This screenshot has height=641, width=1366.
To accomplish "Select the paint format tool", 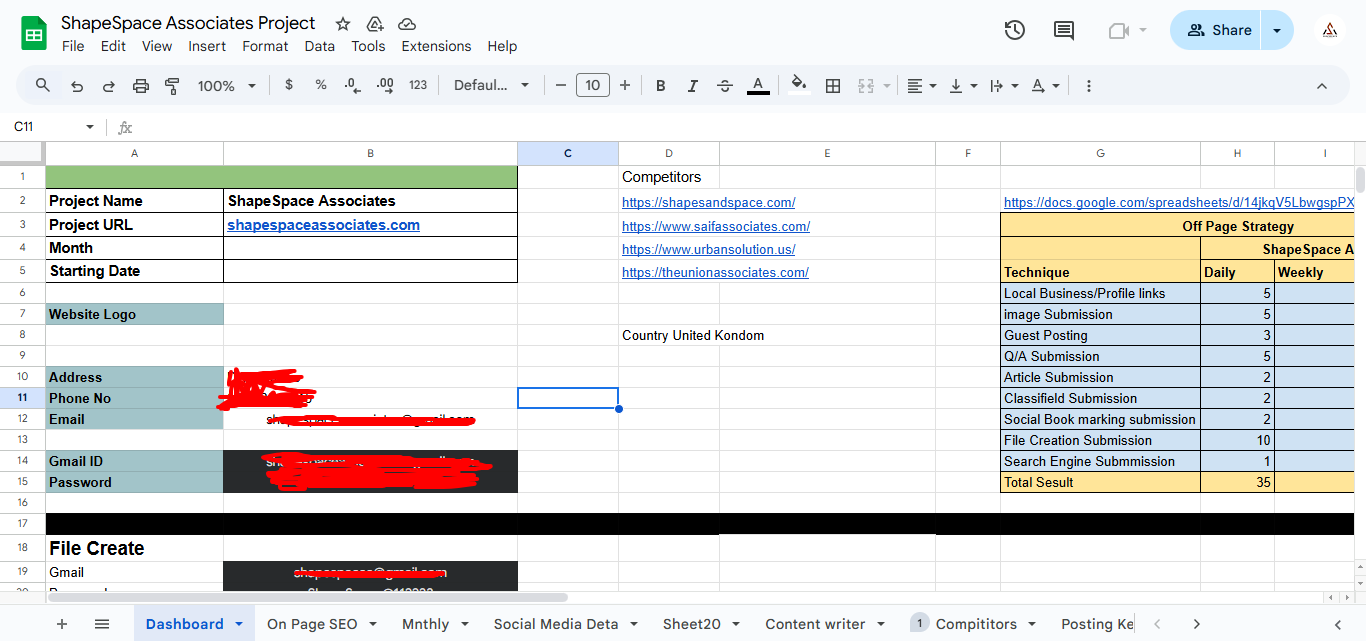I will (172, 86).
